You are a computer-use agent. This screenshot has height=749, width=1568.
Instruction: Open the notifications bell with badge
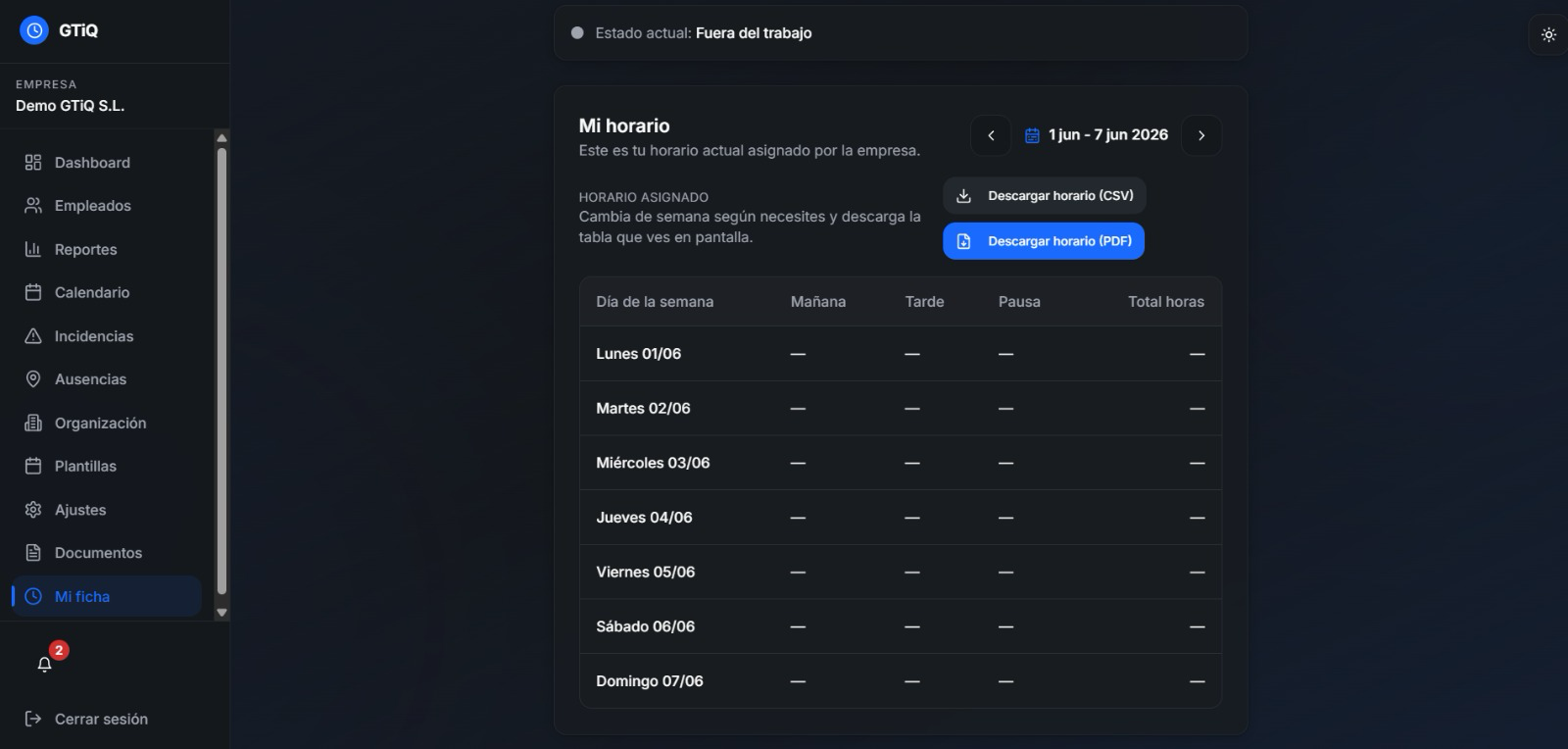45,664
